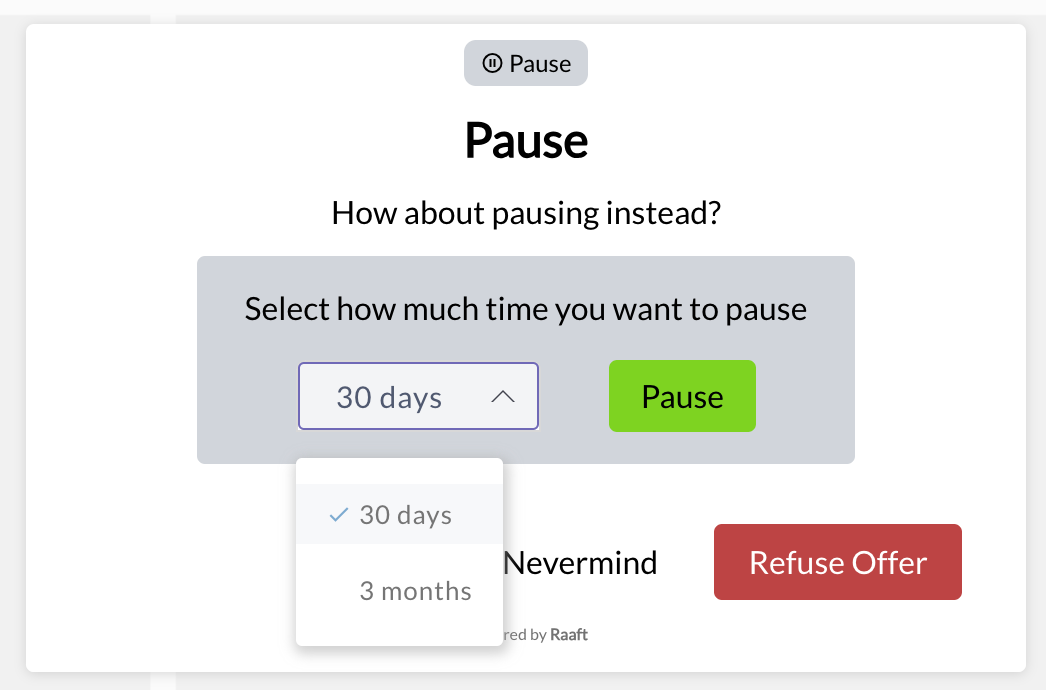
Task: Collapse dropdown using the upward chevron arrow
Action: (x=503, y=396)
